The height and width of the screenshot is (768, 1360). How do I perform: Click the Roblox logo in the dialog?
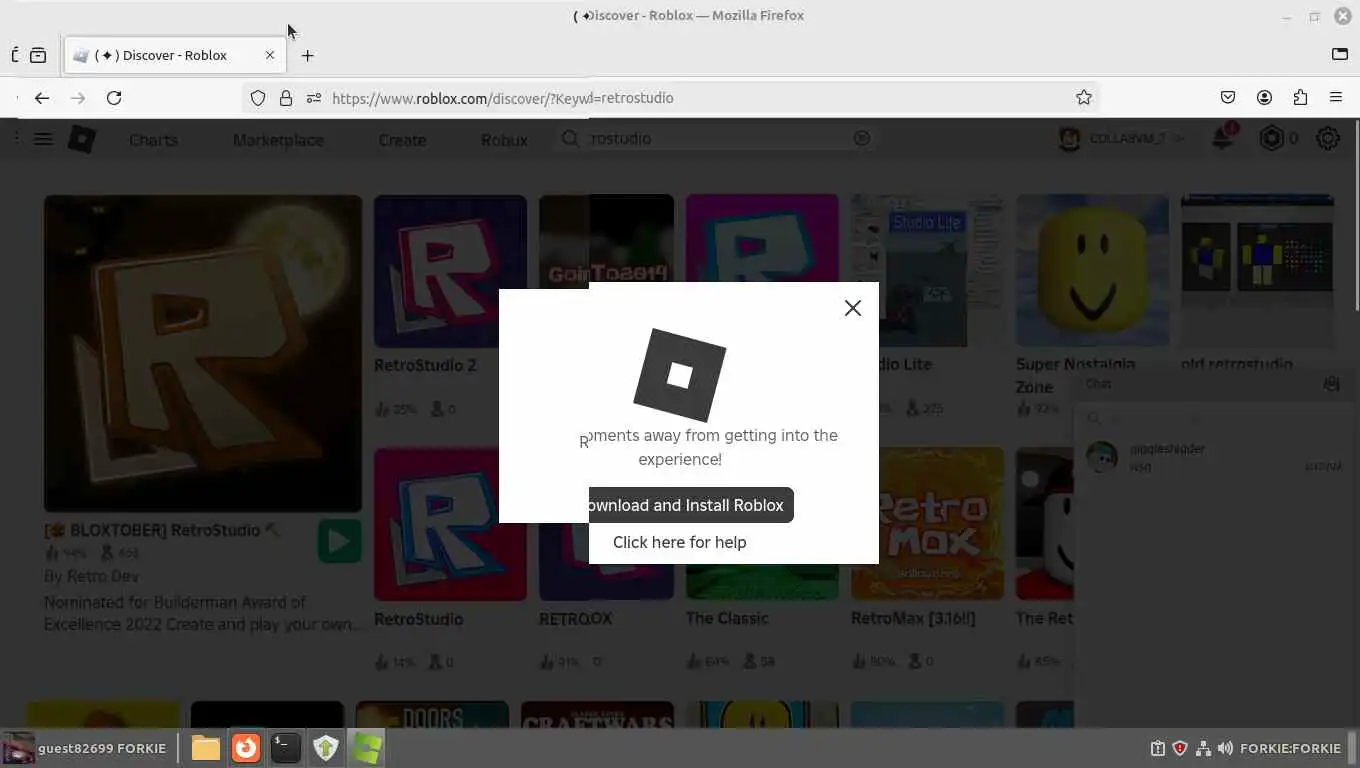[679, 375]
